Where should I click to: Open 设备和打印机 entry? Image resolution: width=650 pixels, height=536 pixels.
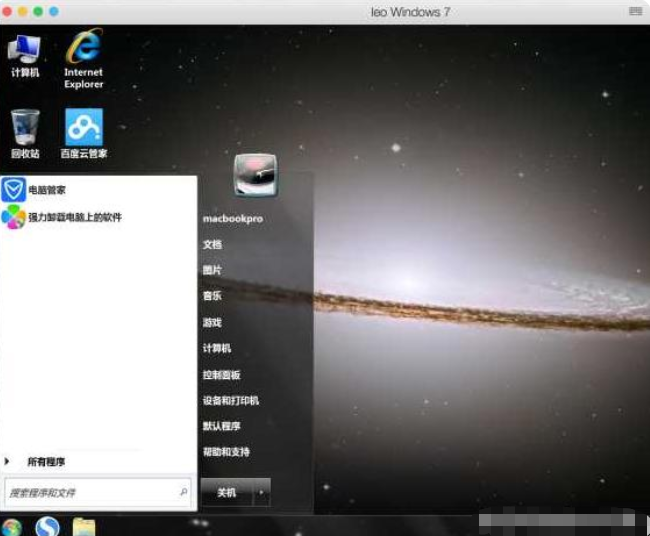tap(231, 400)
